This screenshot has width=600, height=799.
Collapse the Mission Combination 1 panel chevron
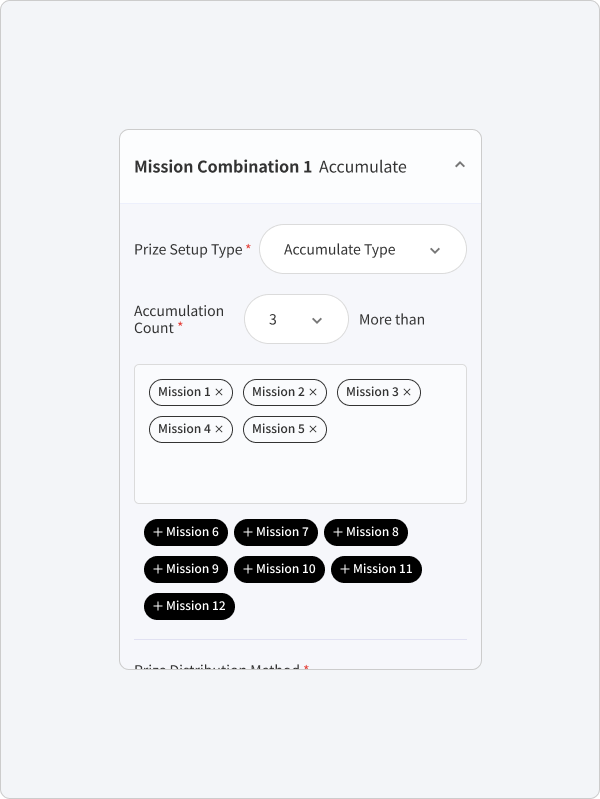point(460,165)
